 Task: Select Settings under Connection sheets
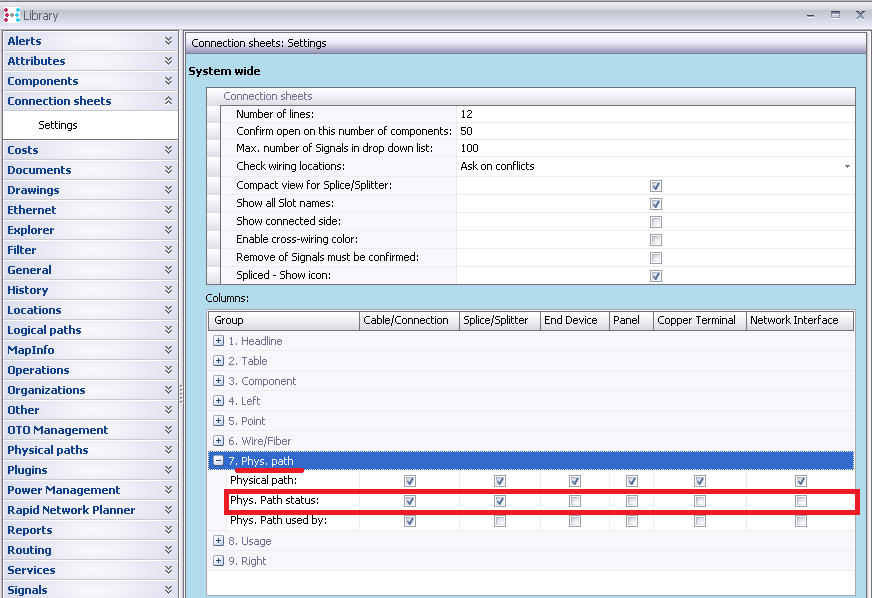tap(58, 125)
